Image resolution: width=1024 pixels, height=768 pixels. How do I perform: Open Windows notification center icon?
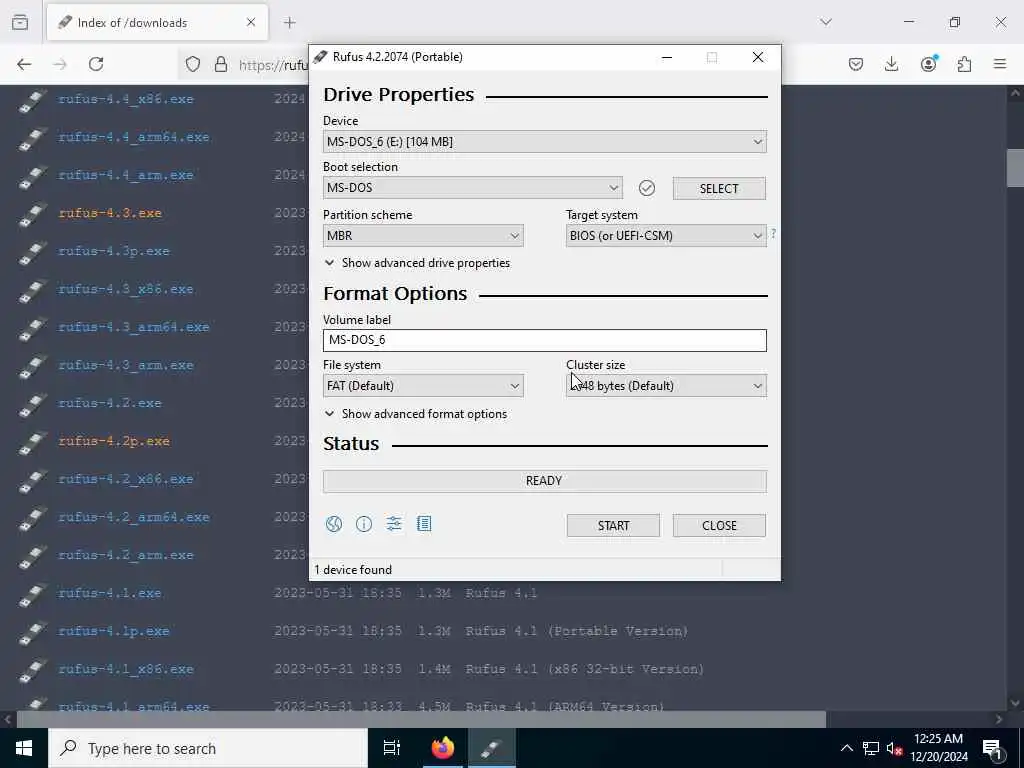[993, 748]
